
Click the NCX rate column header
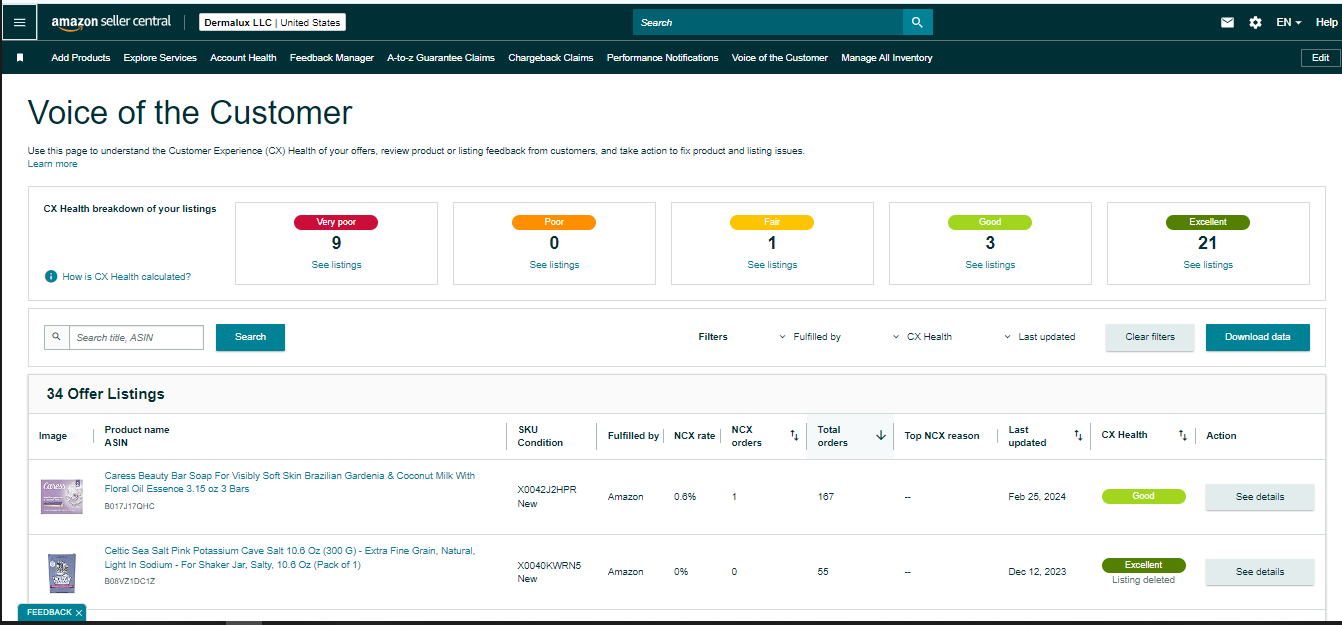click(x=695, y=436)
